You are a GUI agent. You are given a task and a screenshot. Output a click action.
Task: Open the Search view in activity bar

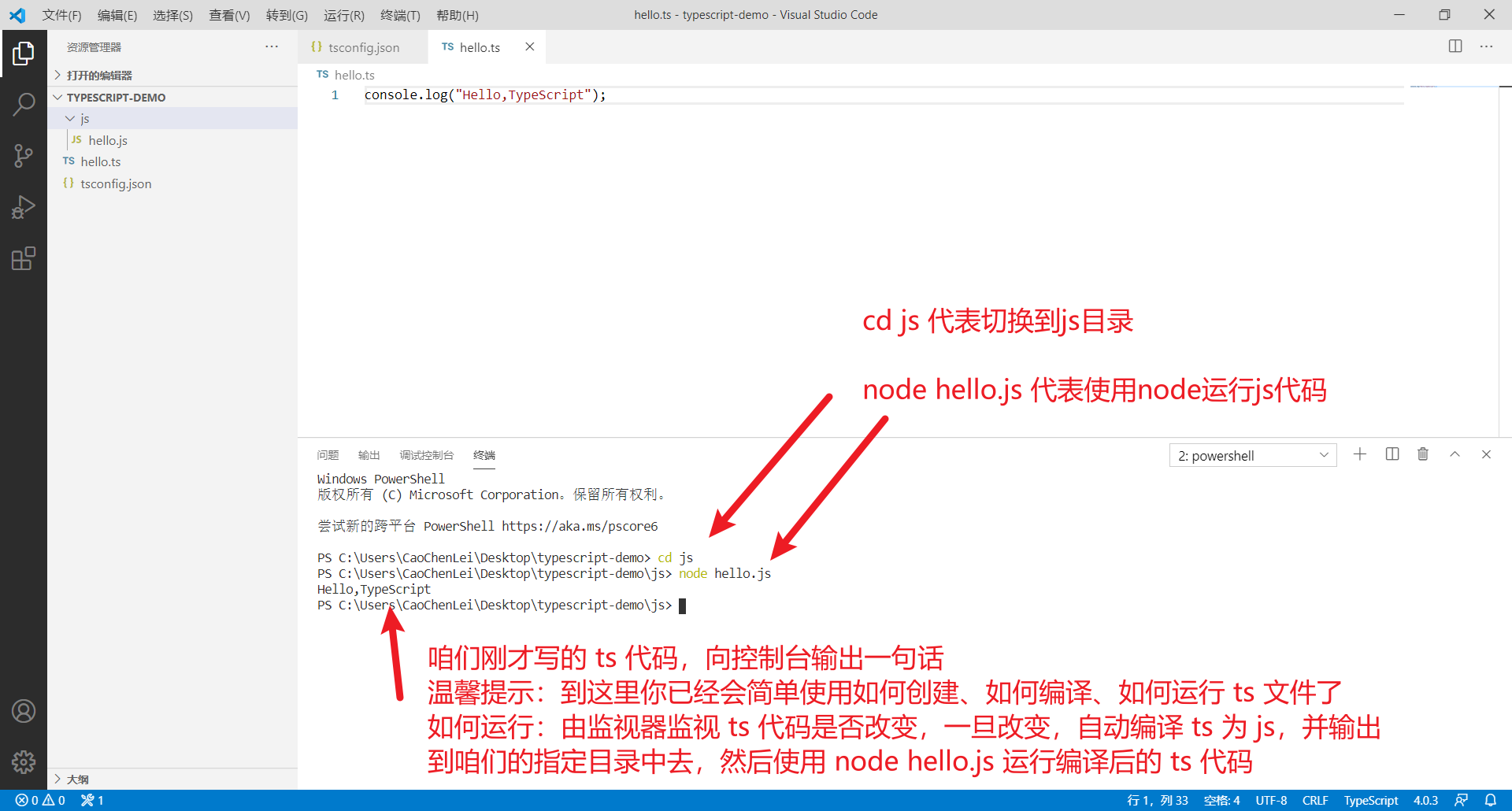[24, 105]
